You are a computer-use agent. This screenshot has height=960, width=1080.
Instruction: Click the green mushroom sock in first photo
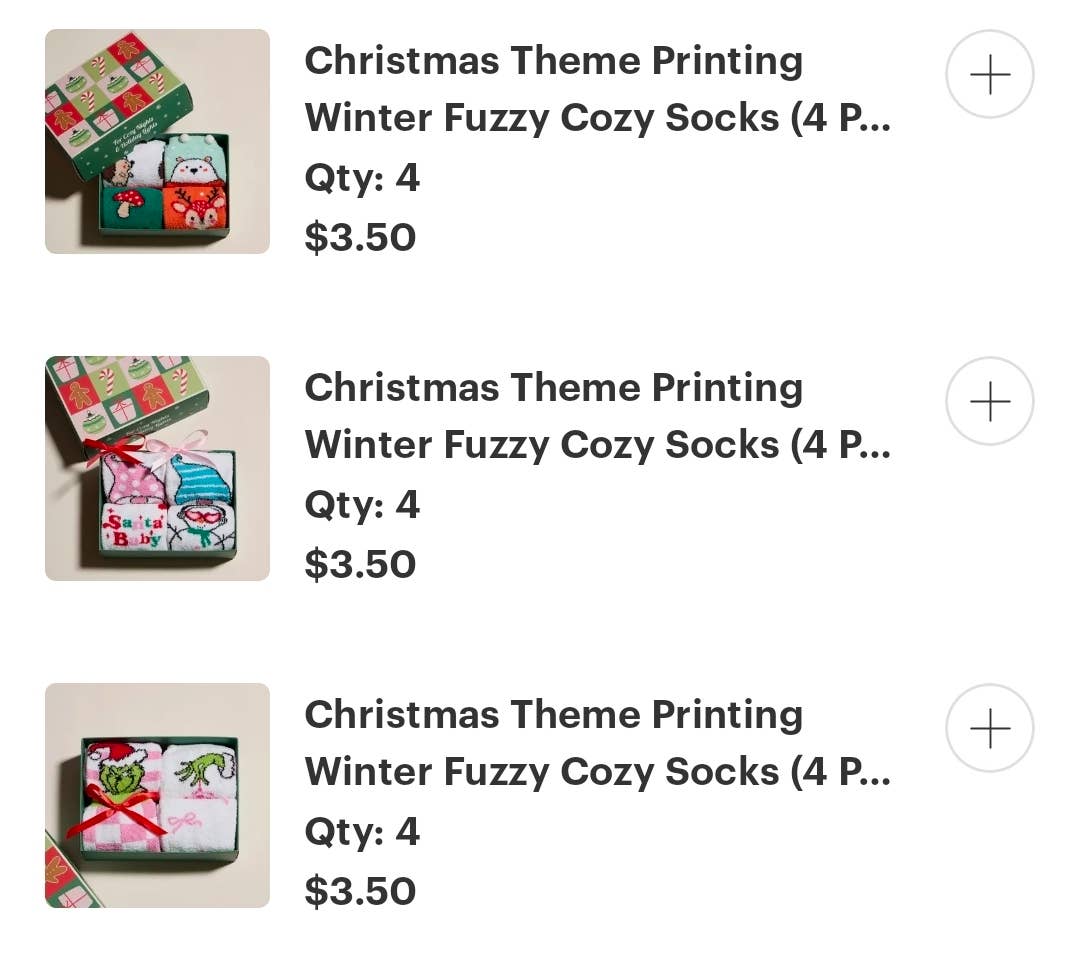pos(131,205)
